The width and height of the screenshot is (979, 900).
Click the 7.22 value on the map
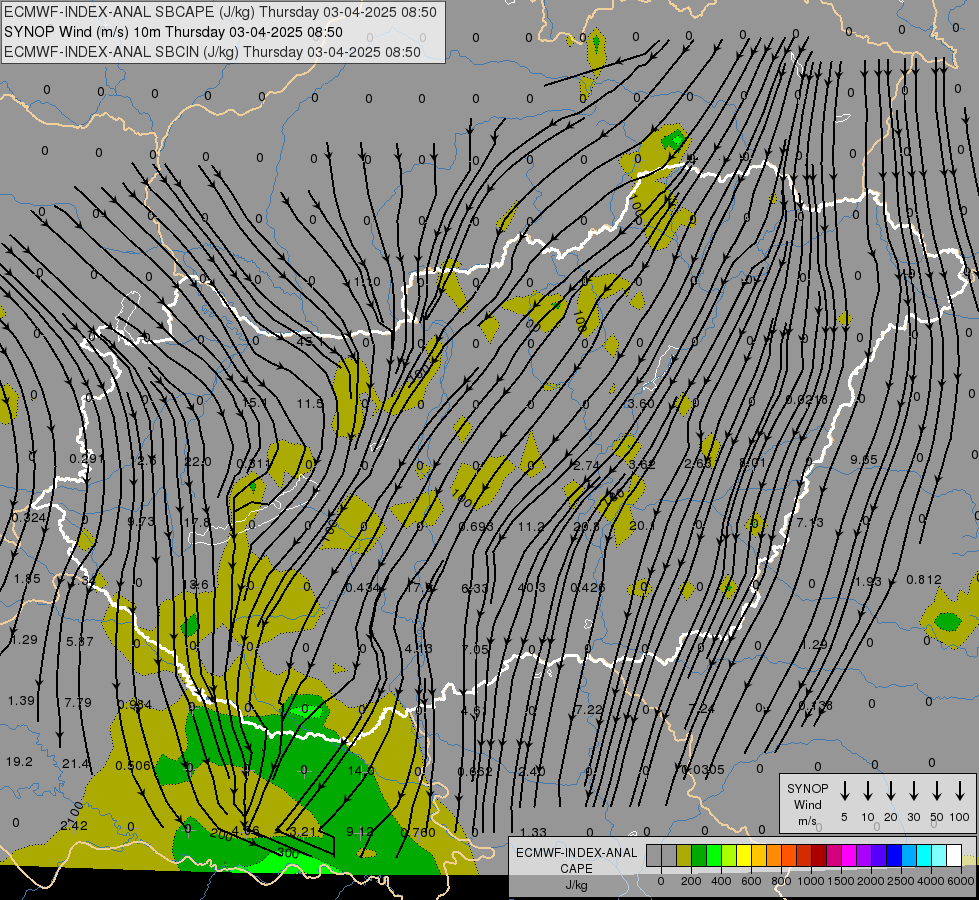589,710
